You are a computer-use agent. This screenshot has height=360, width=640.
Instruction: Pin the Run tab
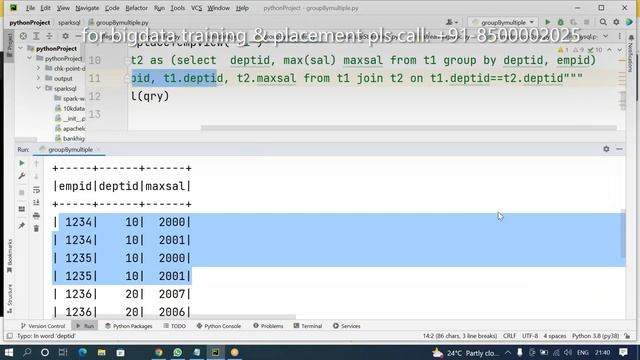[x=22, y=225]
